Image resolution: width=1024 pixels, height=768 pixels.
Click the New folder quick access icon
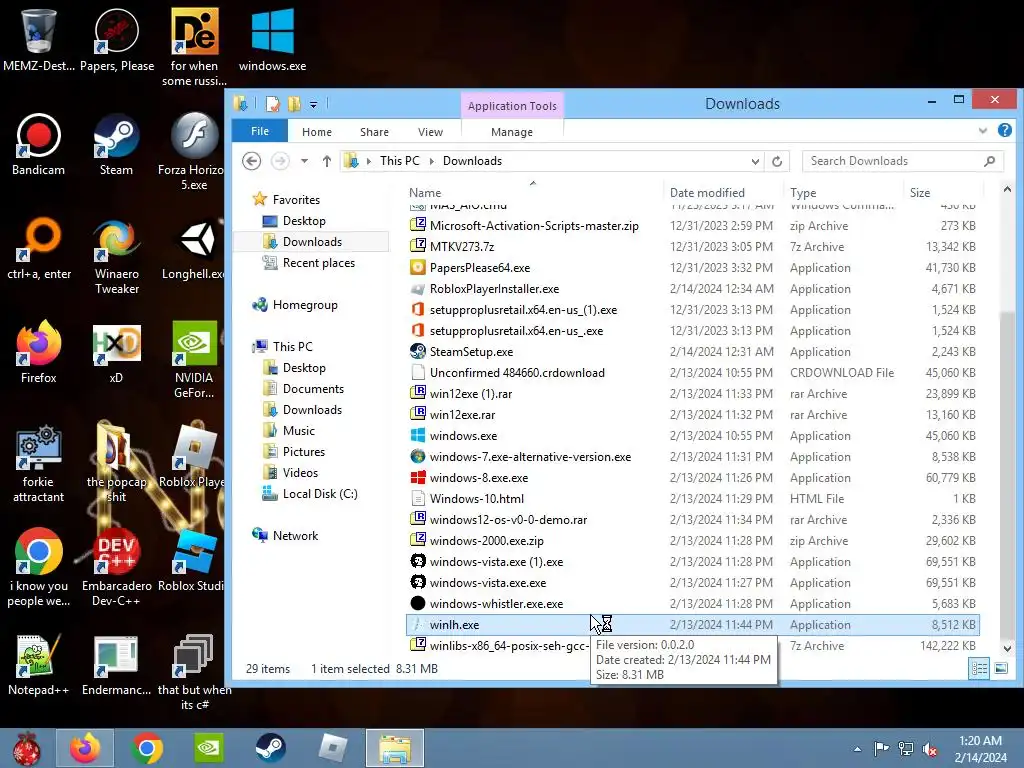click(x=294, y=104)
